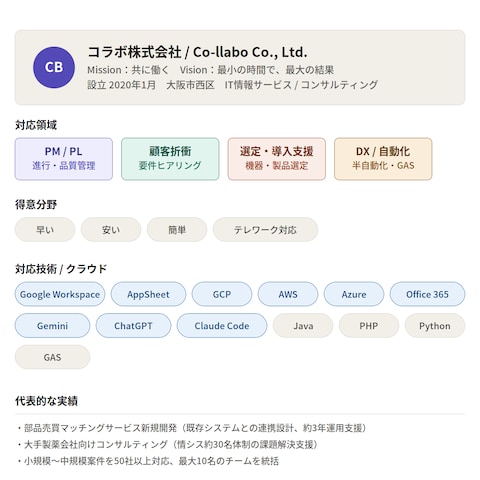Select the Python language tag

click(435, 326)
